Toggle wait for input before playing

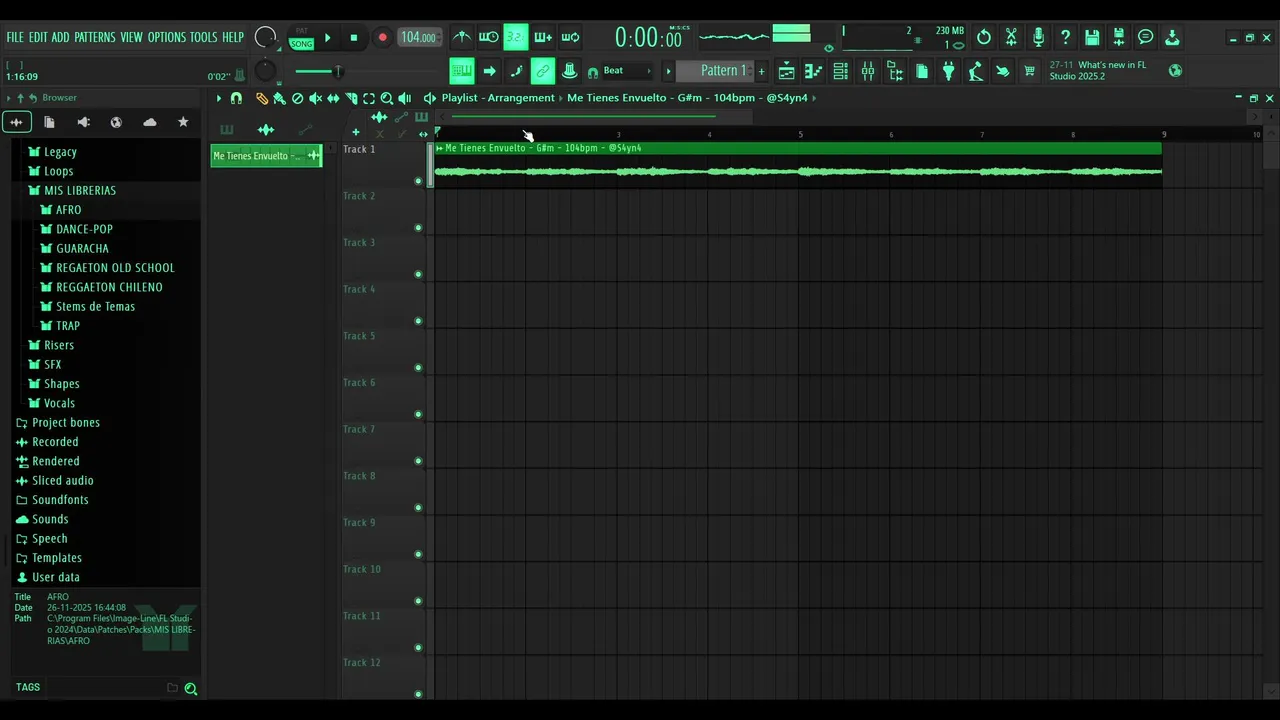click(x=488, y=37)
